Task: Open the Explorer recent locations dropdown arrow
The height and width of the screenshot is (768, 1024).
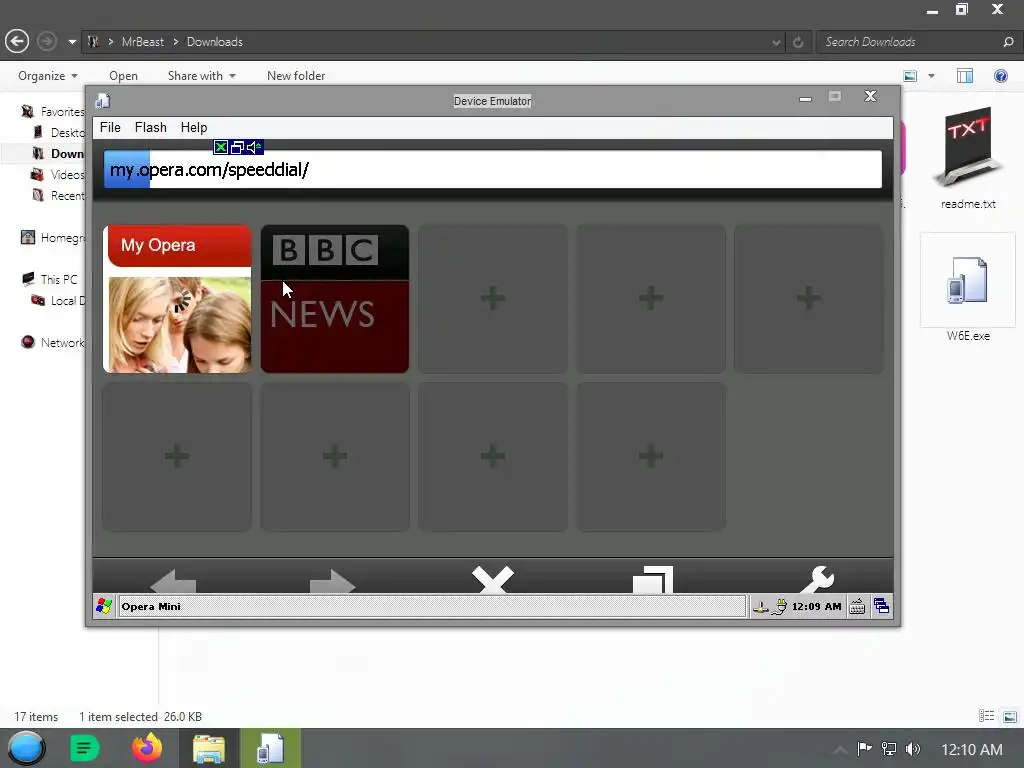Action: (72, 42)
